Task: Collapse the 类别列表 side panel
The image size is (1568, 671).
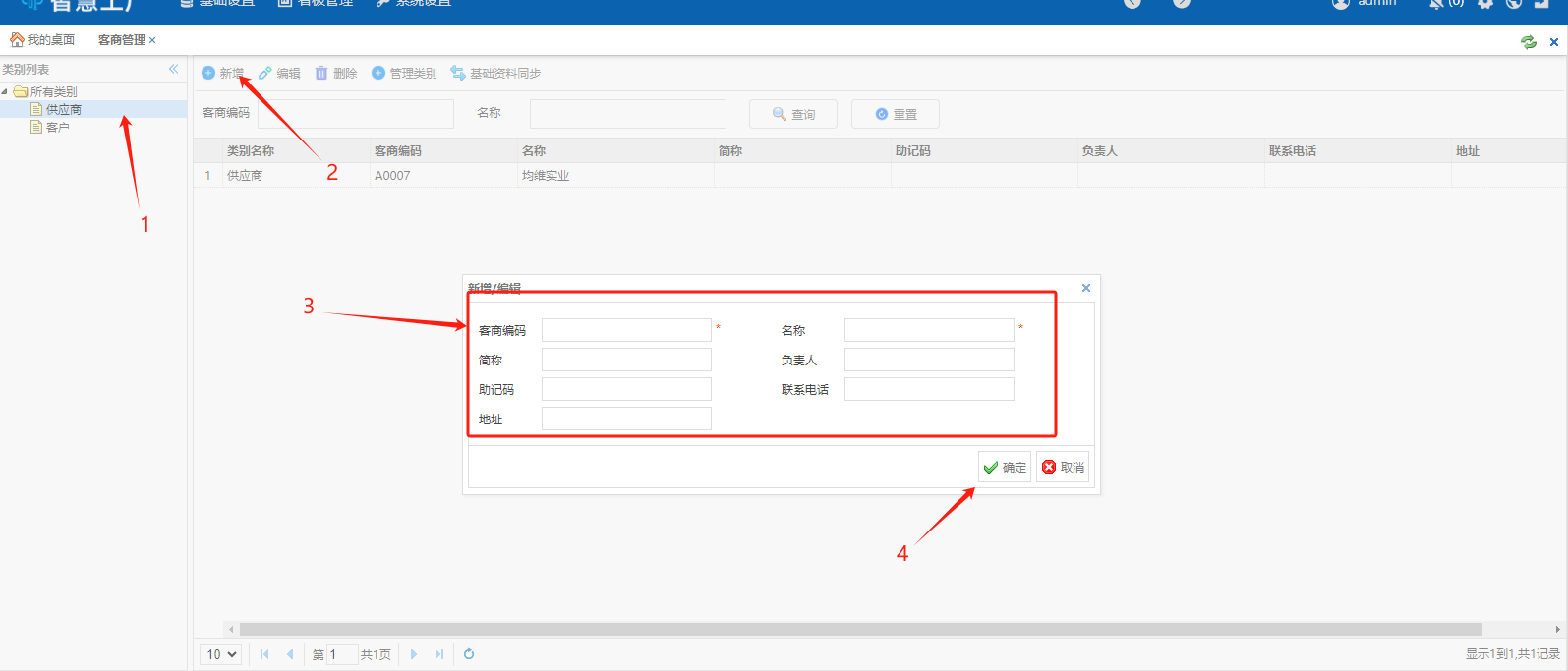Action: pos(173,69)
